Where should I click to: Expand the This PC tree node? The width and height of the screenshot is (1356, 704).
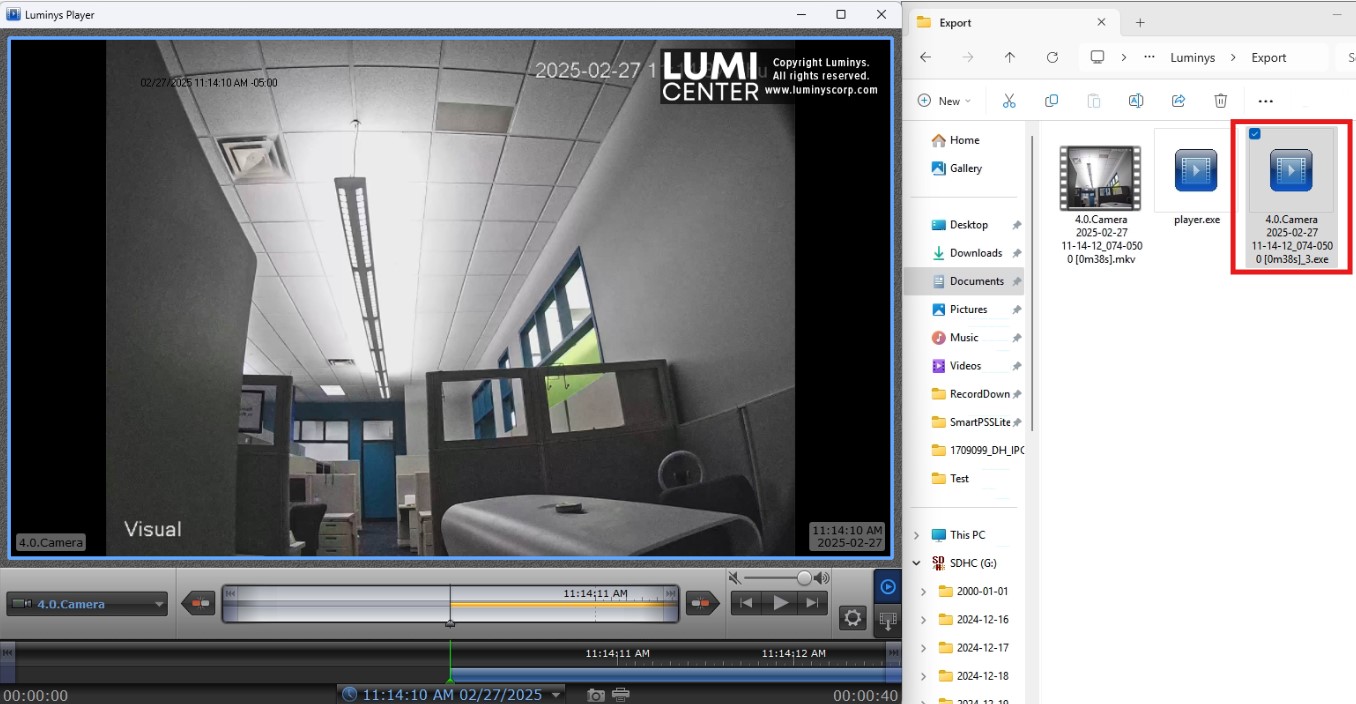pos(917,535)
